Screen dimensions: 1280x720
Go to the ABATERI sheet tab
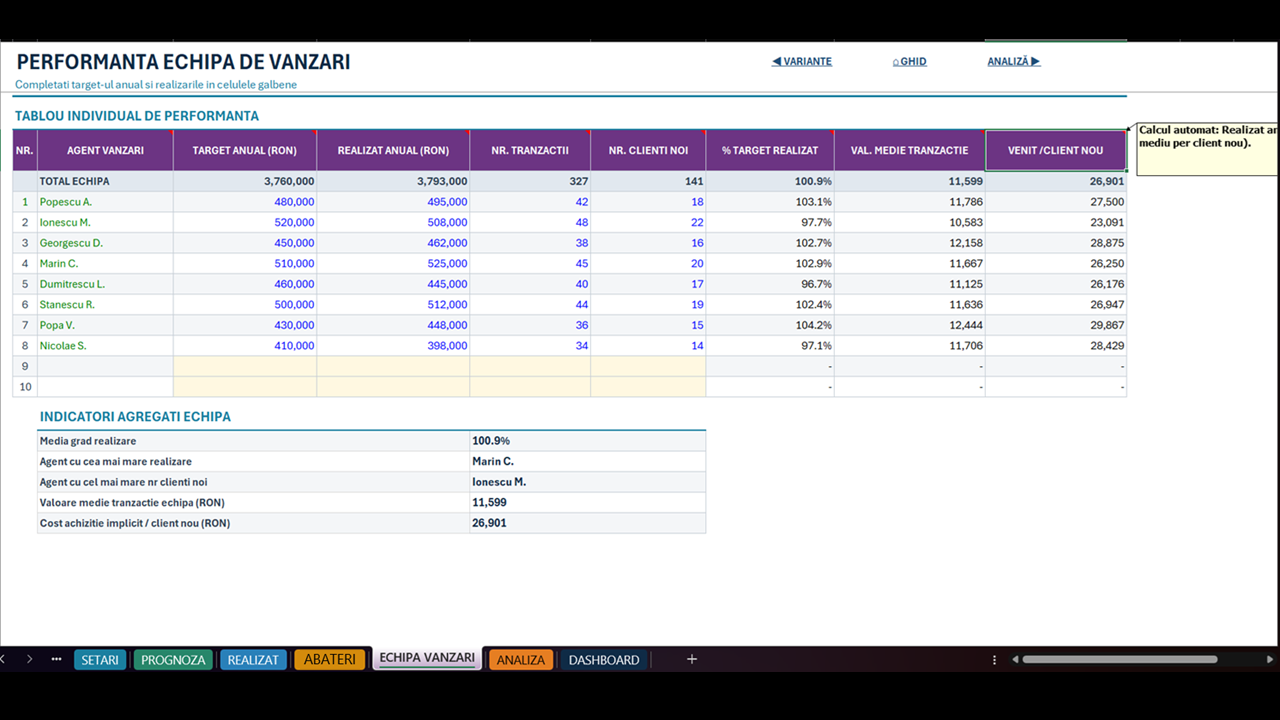[x=330, y=660]
